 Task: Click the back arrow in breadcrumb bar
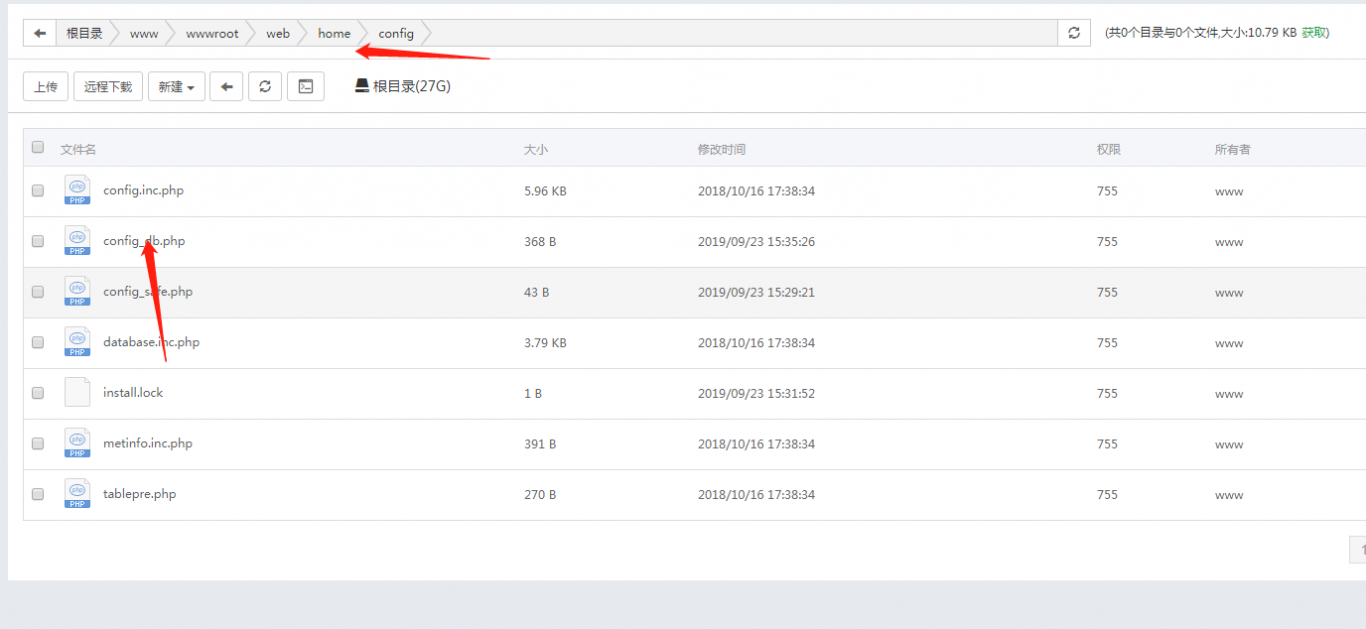(39, 33)
